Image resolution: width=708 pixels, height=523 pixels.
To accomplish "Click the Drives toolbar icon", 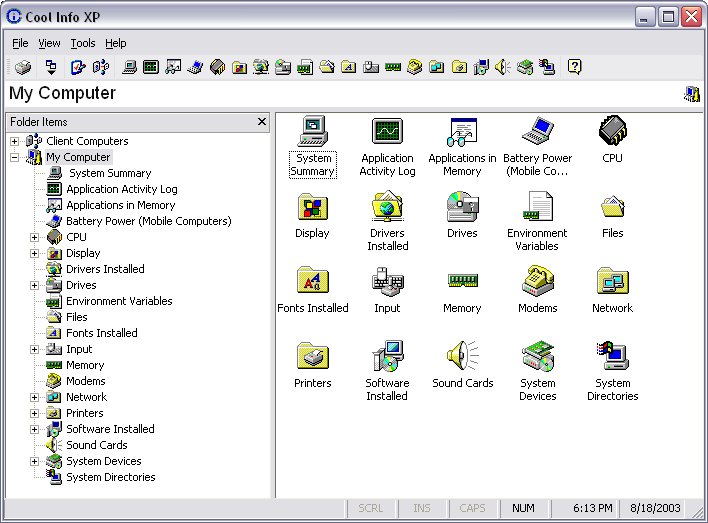I will 283,67.
